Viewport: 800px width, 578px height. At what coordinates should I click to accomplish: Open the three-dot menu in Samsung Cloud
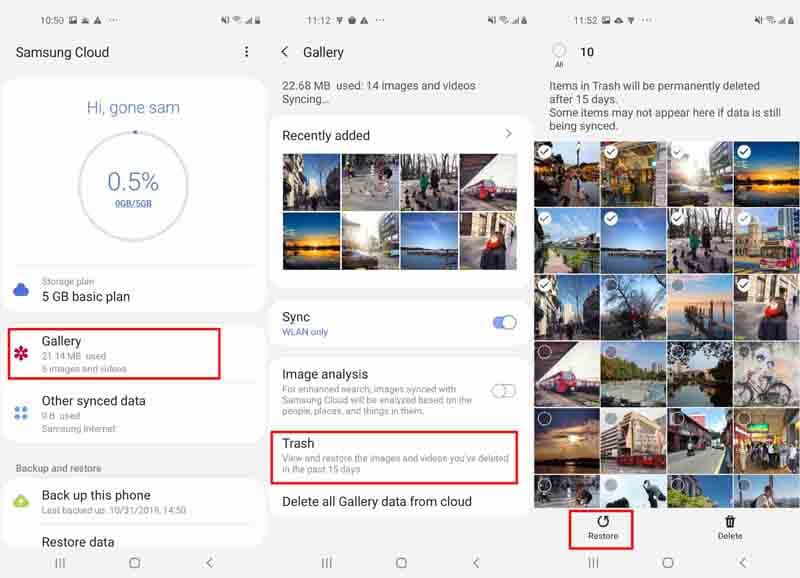click(247, 52)
